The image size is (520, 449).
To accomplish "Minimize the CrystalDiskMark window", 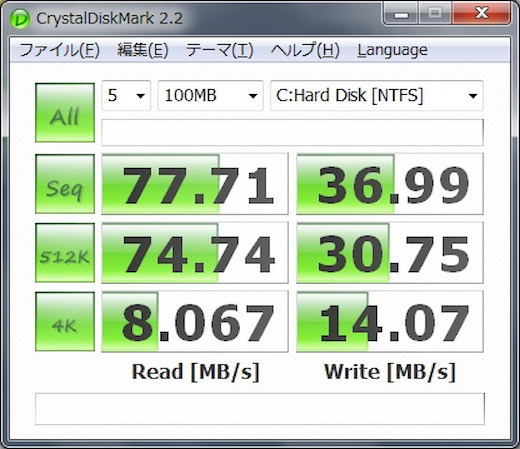I will pos(401,13).
